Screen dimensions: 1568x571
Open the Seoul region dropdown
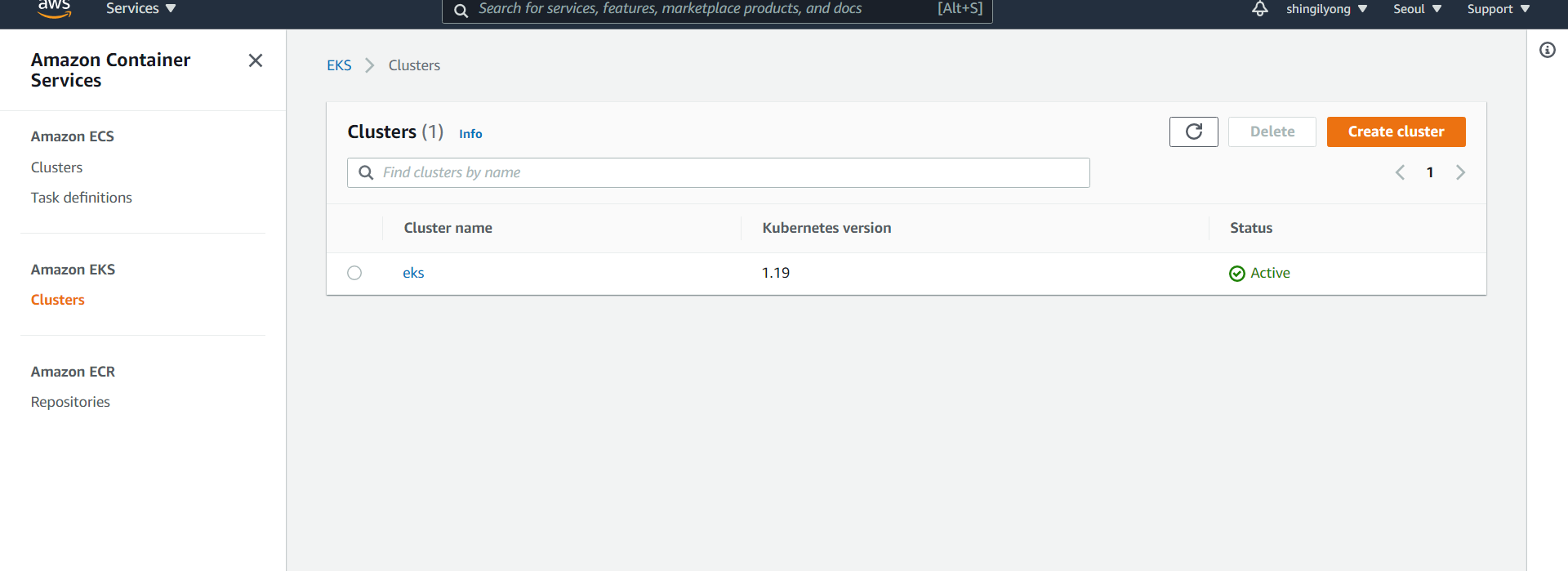[x=1417, y=9]
